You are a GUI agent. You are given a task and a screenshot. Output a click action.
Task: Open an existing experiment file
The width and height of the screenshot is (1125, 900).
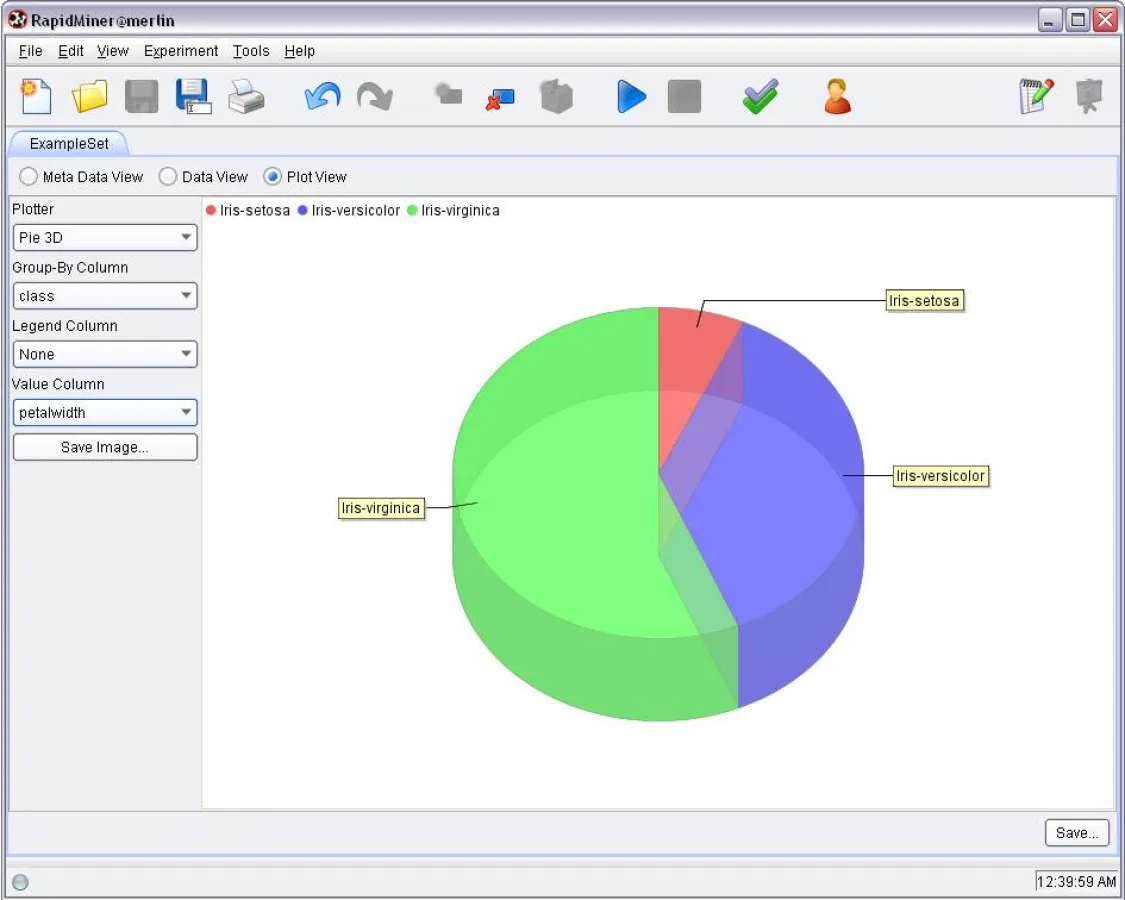click(x=89, y=96)
